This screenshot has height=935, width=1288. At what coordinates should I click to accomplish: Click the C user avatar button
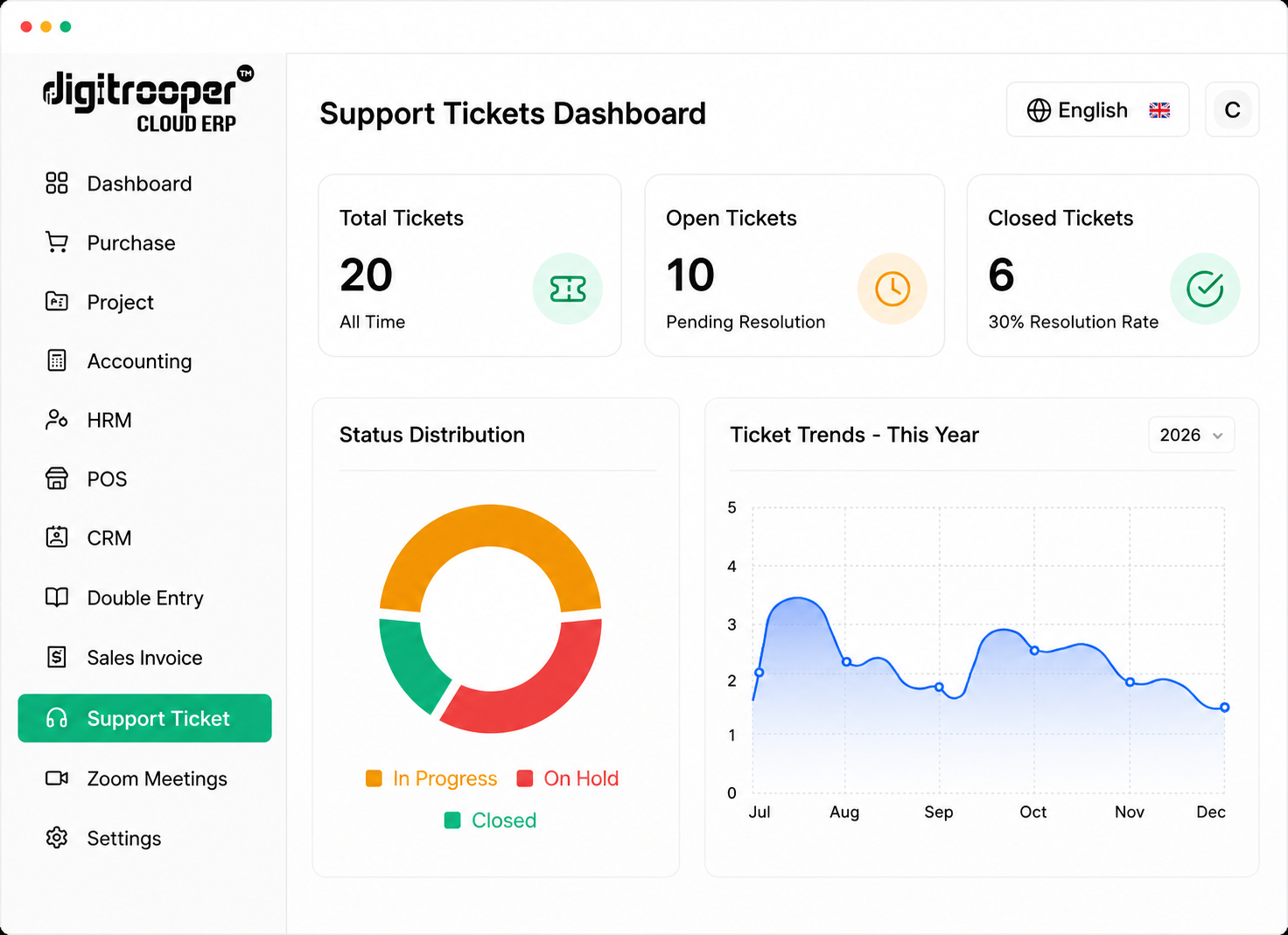(1232, 109)
